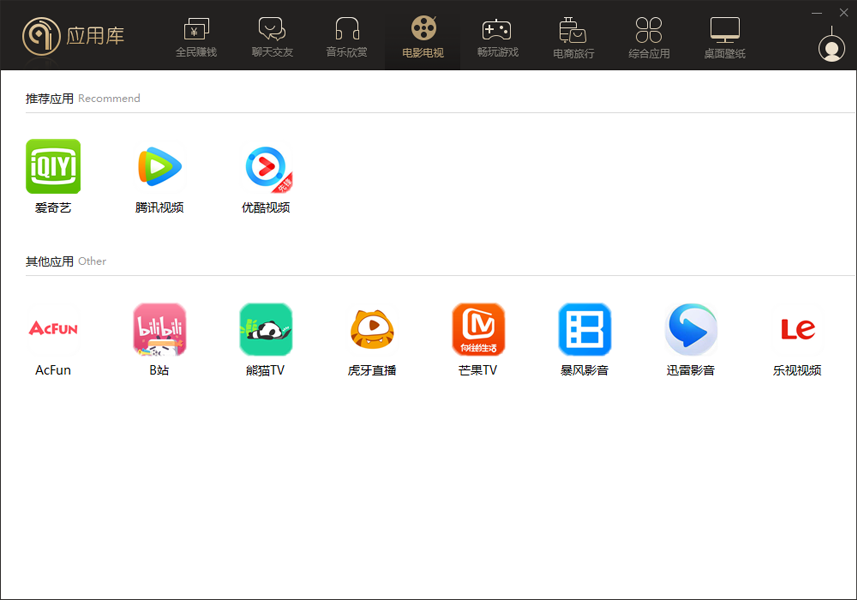This screenshot has height=600, width=857.
Task: Click the 优酷视频 text label
Action: point(266,208)
